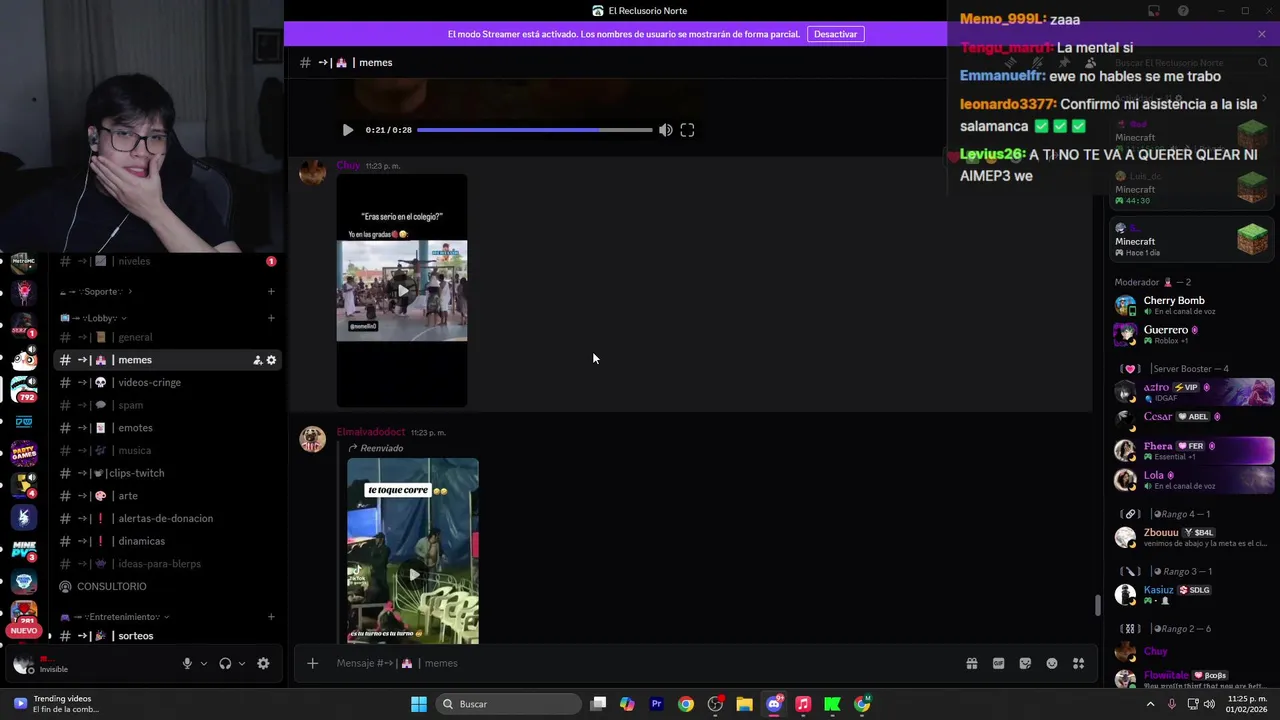
Task: Click the plus attach button in message bar
Action: 312,663
